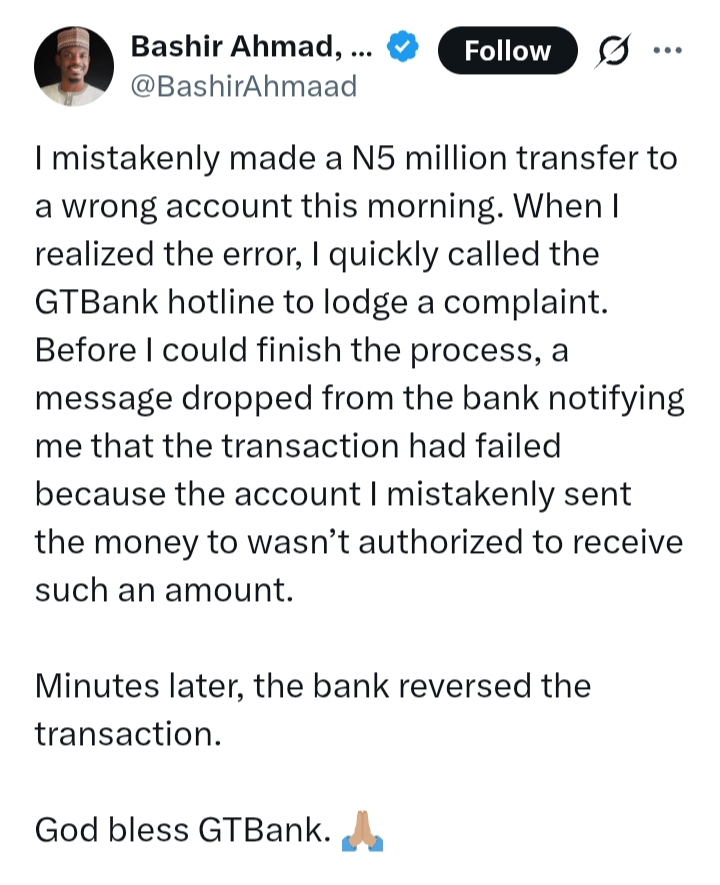Expand post options with the ellipsis
Image resolution: width=720 pixels, height=885 pixels.
click(x=668, y=50)
